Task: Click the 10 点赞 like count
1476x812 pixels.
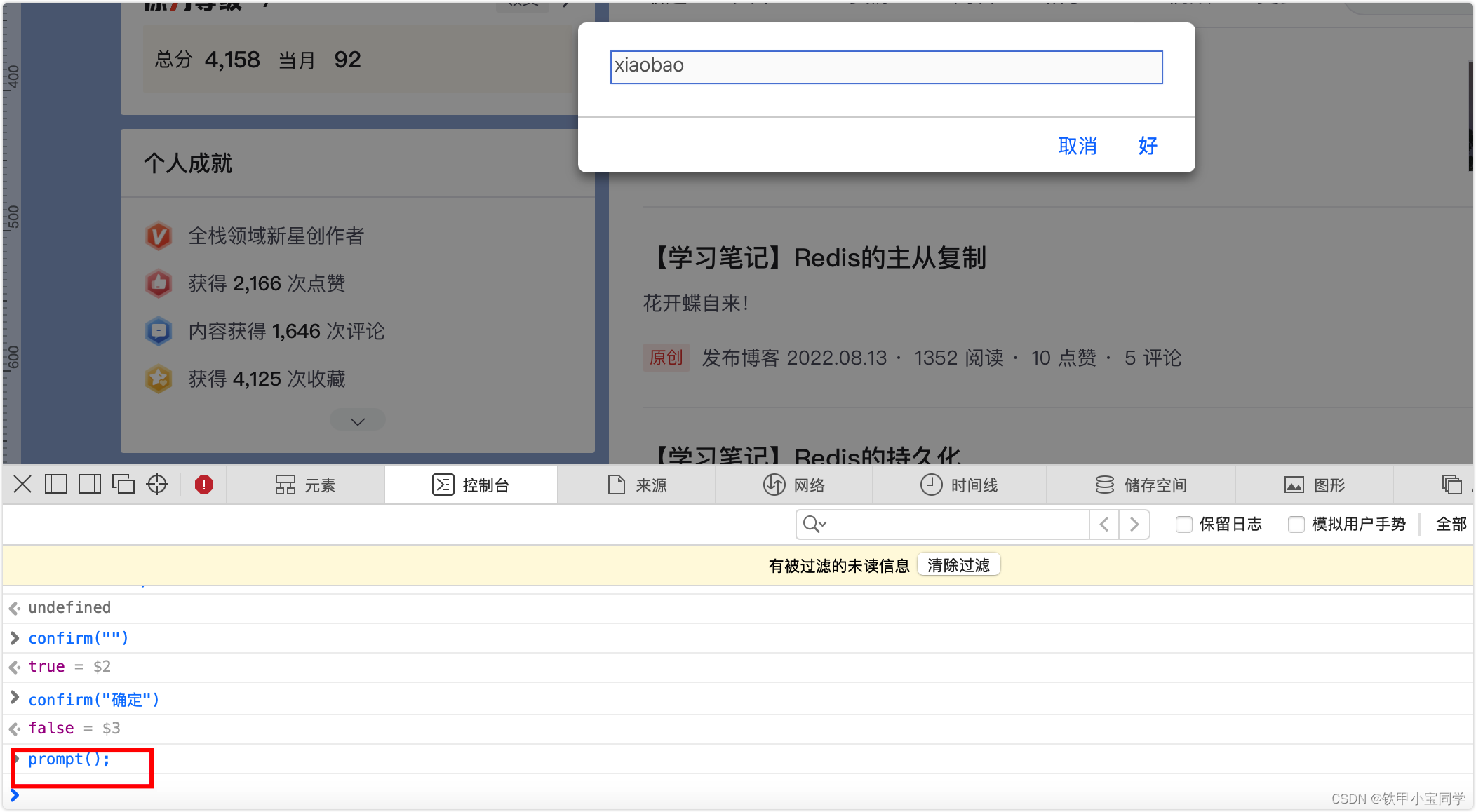Action: [x=1064, y=358]
